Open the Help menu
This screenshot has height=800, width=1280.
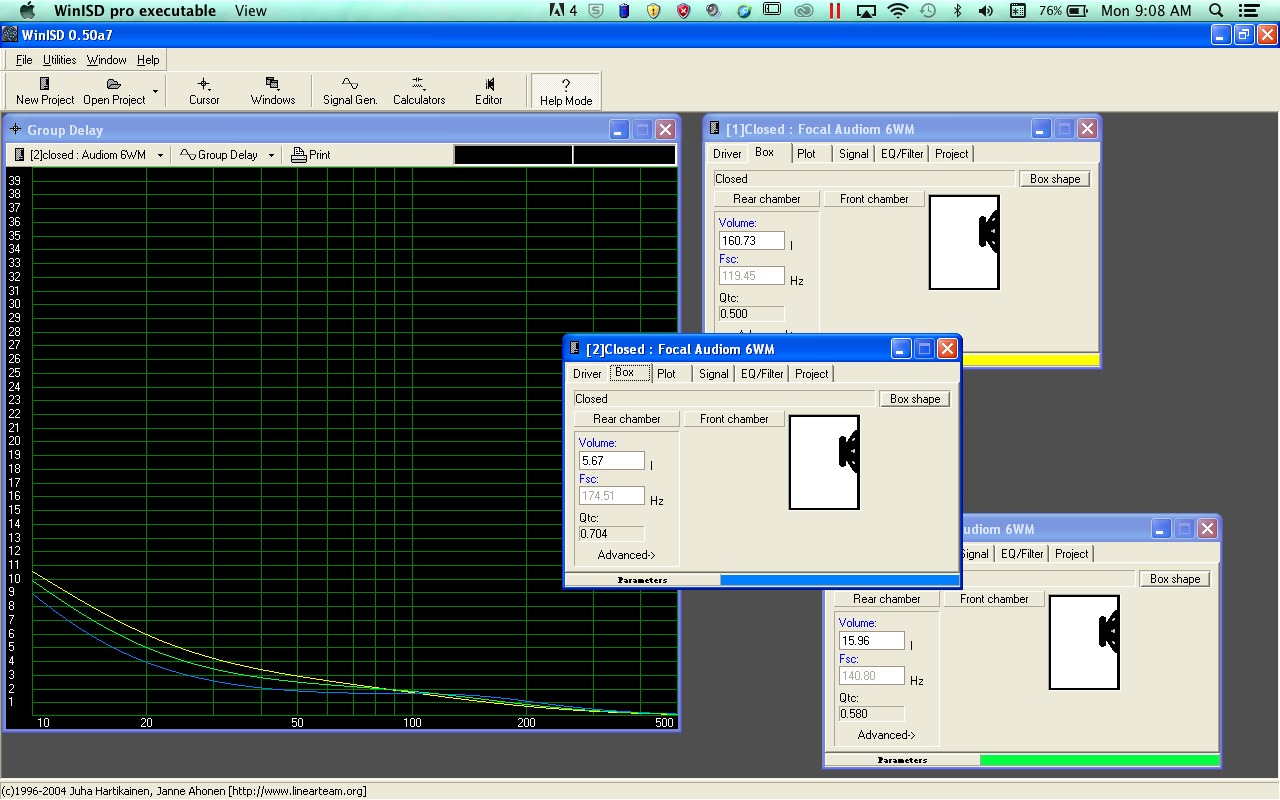coord(148,60)
